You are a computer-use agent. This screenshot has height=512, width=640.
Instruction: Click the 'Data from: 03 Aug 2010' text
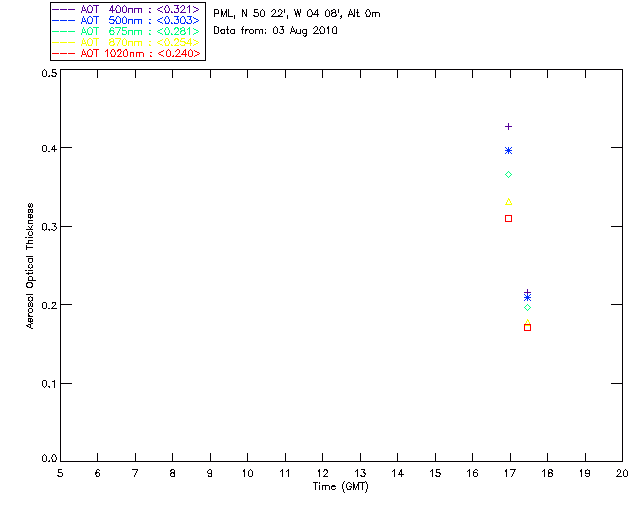coord(276,30)
